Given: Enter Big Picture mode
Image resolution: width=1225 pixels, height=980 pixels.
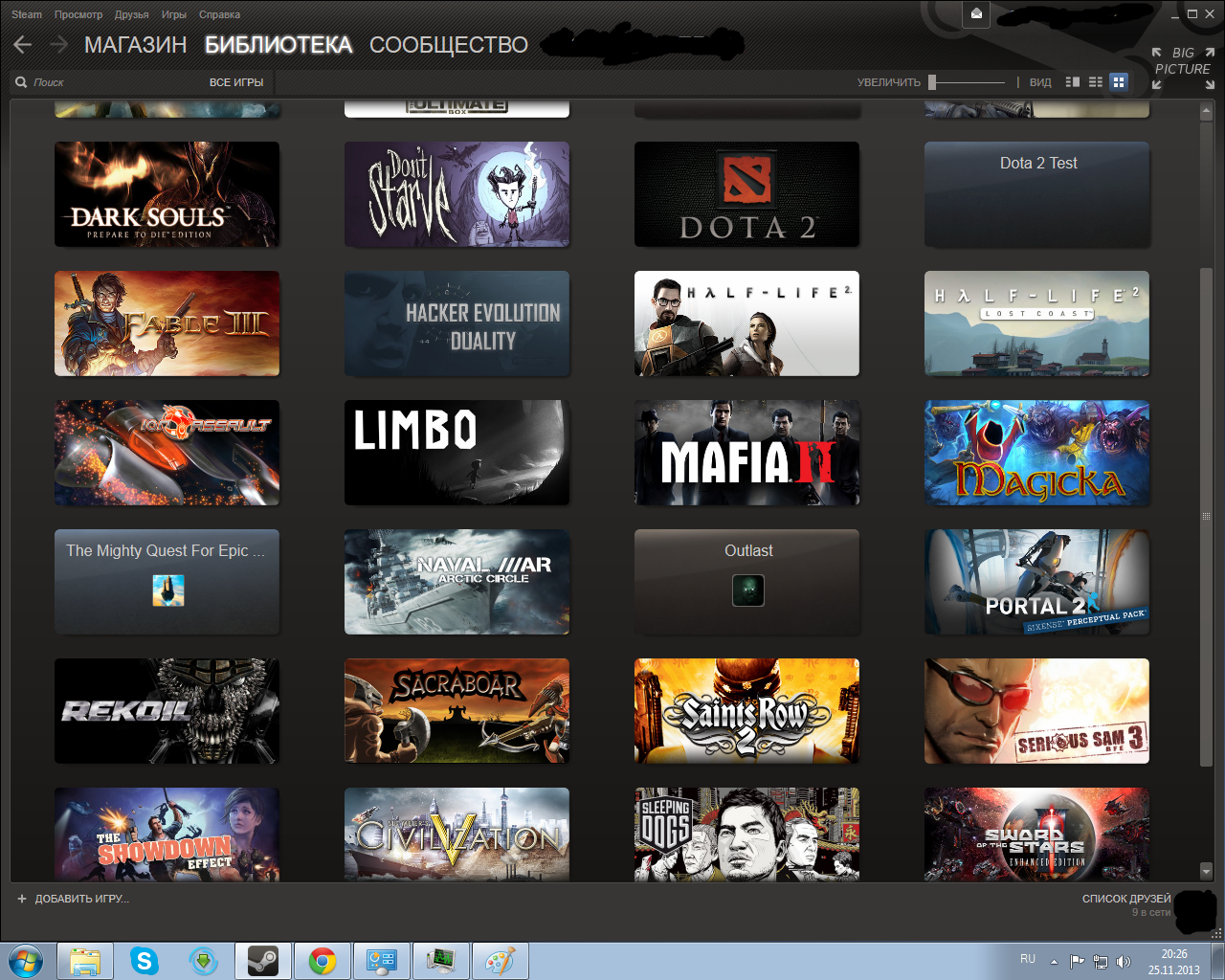Looking at the screenshot, I should pos(1183,68).
